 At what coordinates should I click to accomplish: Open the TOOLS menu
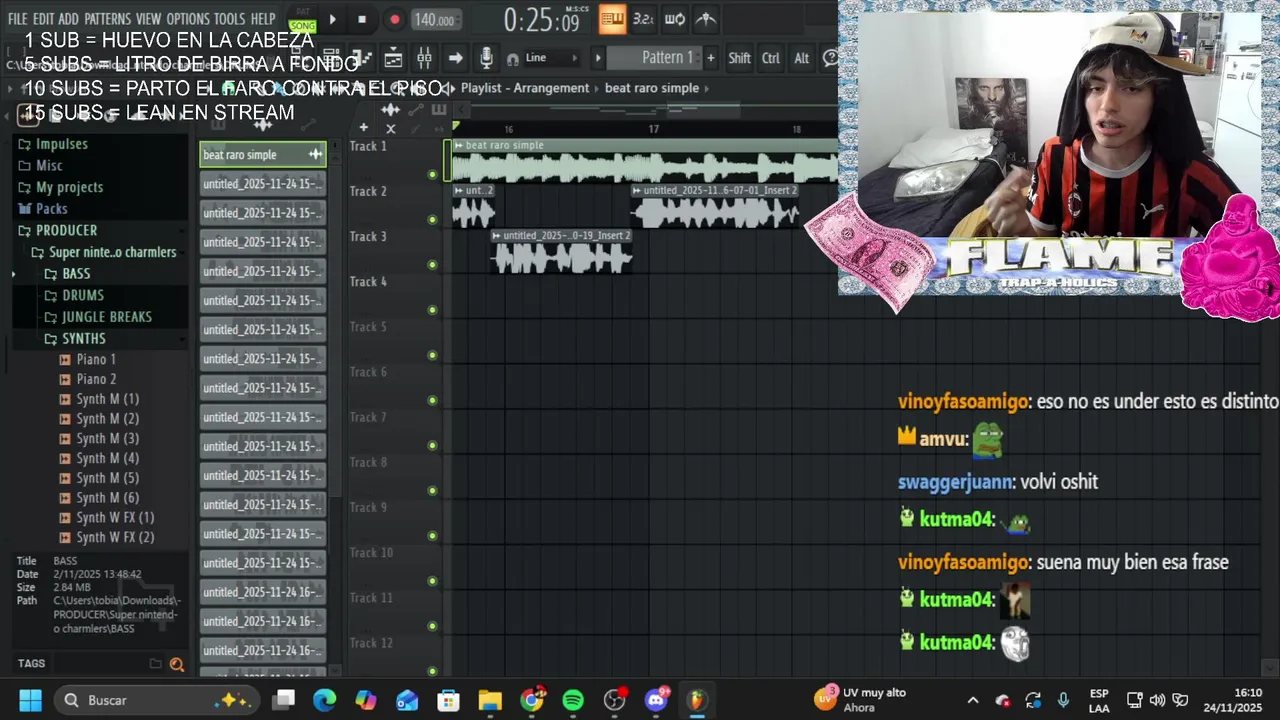click(229, 19)
